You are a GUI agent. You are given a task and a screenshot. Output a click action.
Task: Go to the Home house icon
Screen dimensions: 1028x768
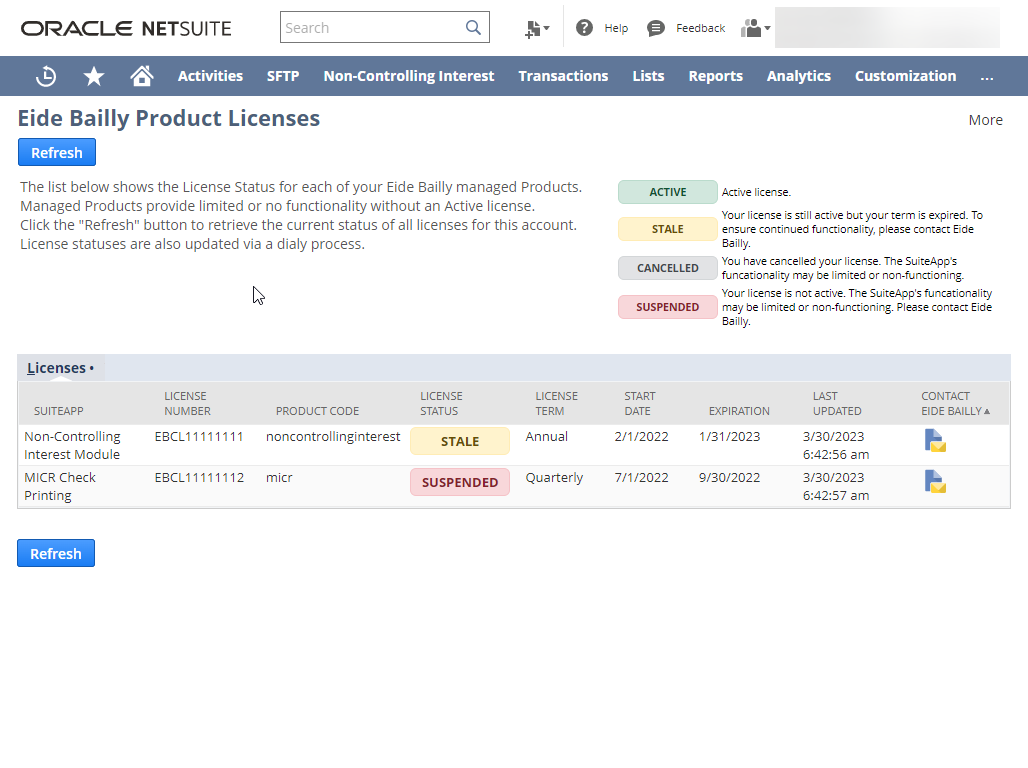[x=142, y=76]
